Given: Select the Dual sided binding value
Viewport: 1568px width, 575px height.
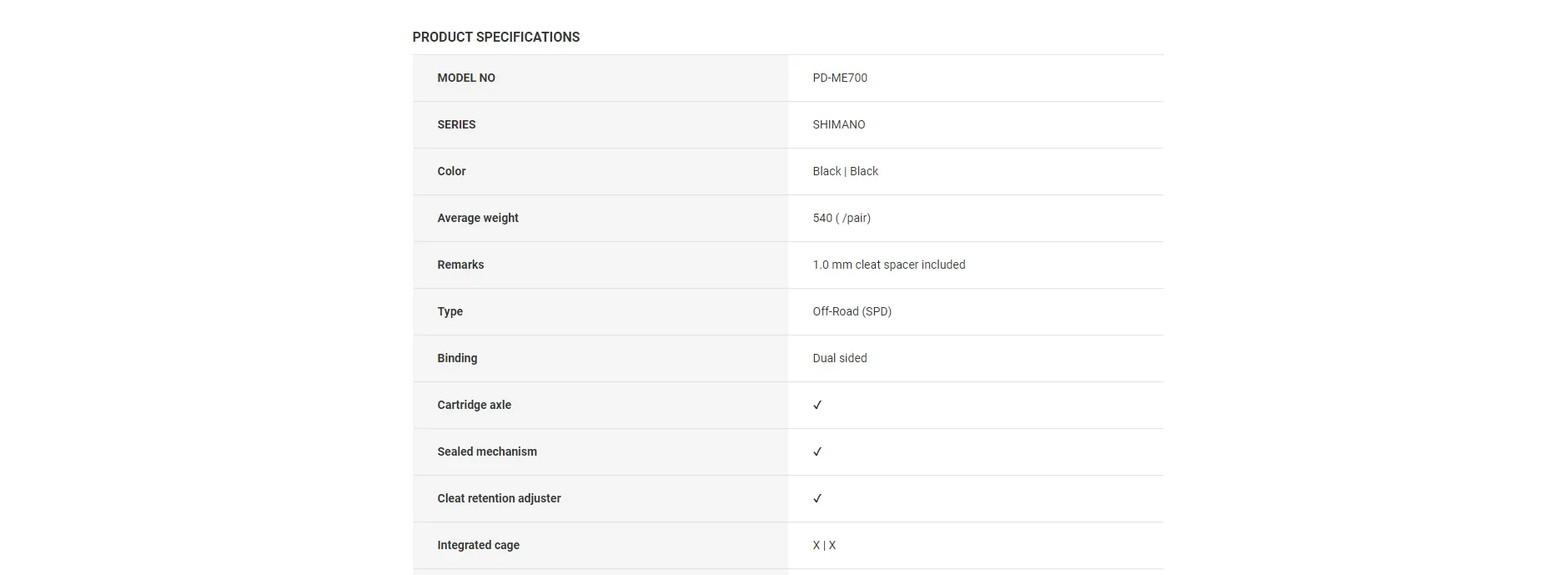Looking at the screenshot, I should pyautogui.click(x=840, y=358).
